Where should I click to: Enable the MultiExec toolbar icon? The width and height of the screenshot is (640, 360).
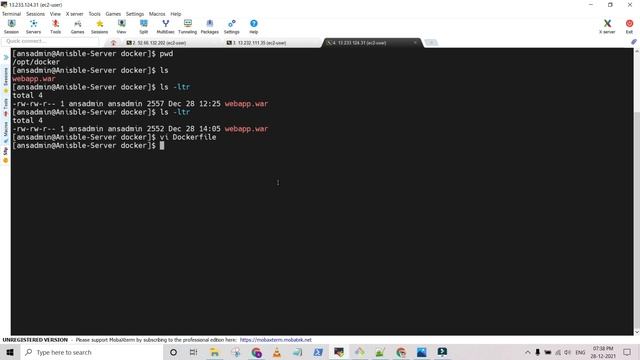coord(165,27)
